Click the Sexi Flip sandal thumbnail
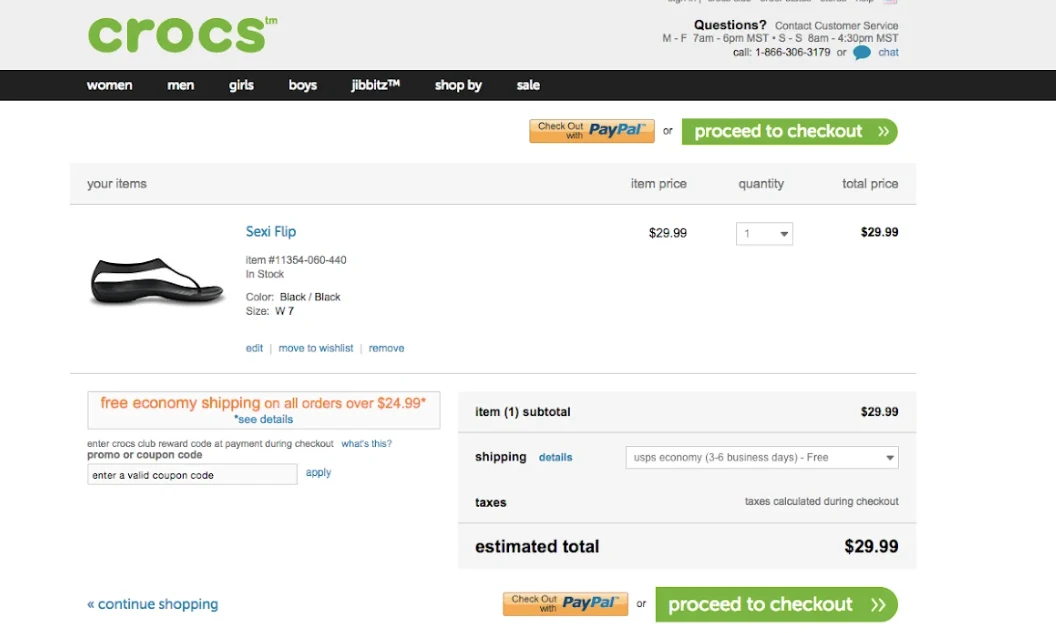Image resolution: width=1056 pixels, height=633 pixels. click(x=157, y=281)
